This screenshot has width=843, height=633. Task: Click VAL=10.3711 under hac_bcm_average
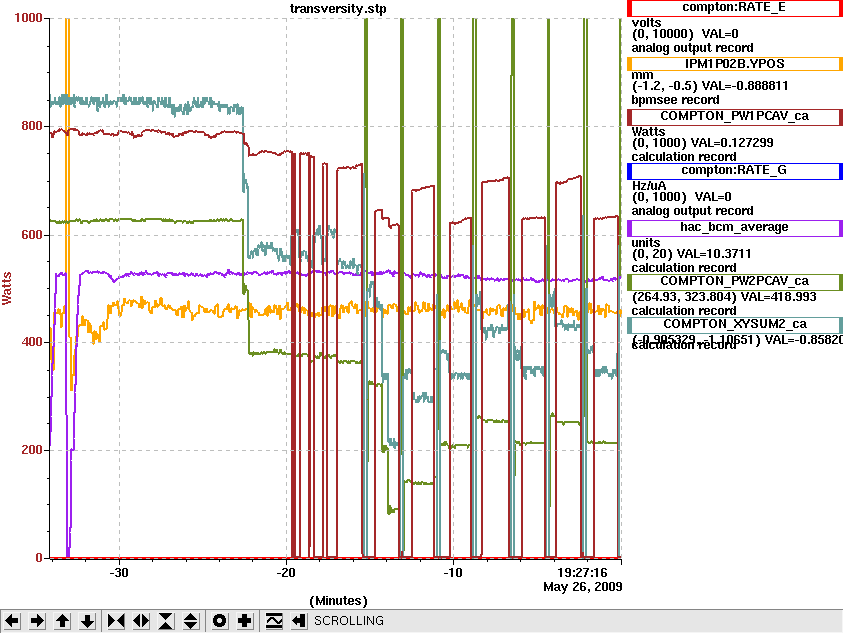pyautogui.click(x=714, y=254)
